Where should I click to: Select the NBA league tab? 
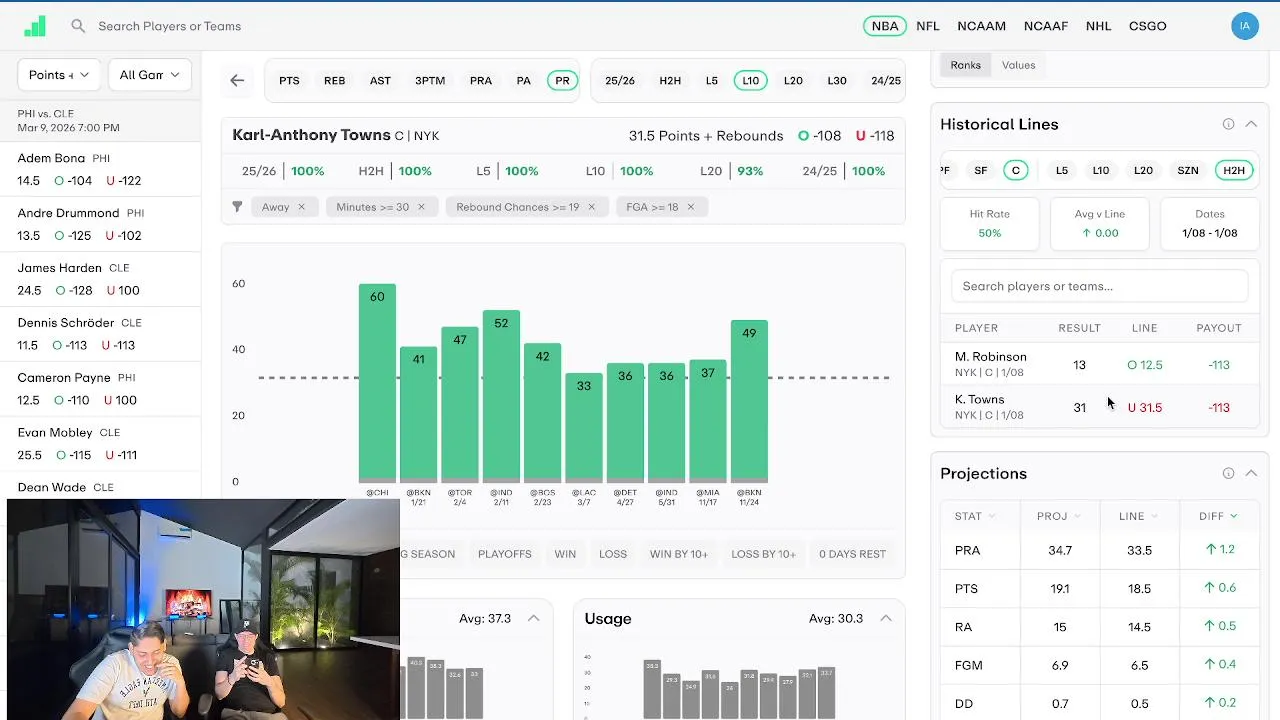click(x=885, y=26)
